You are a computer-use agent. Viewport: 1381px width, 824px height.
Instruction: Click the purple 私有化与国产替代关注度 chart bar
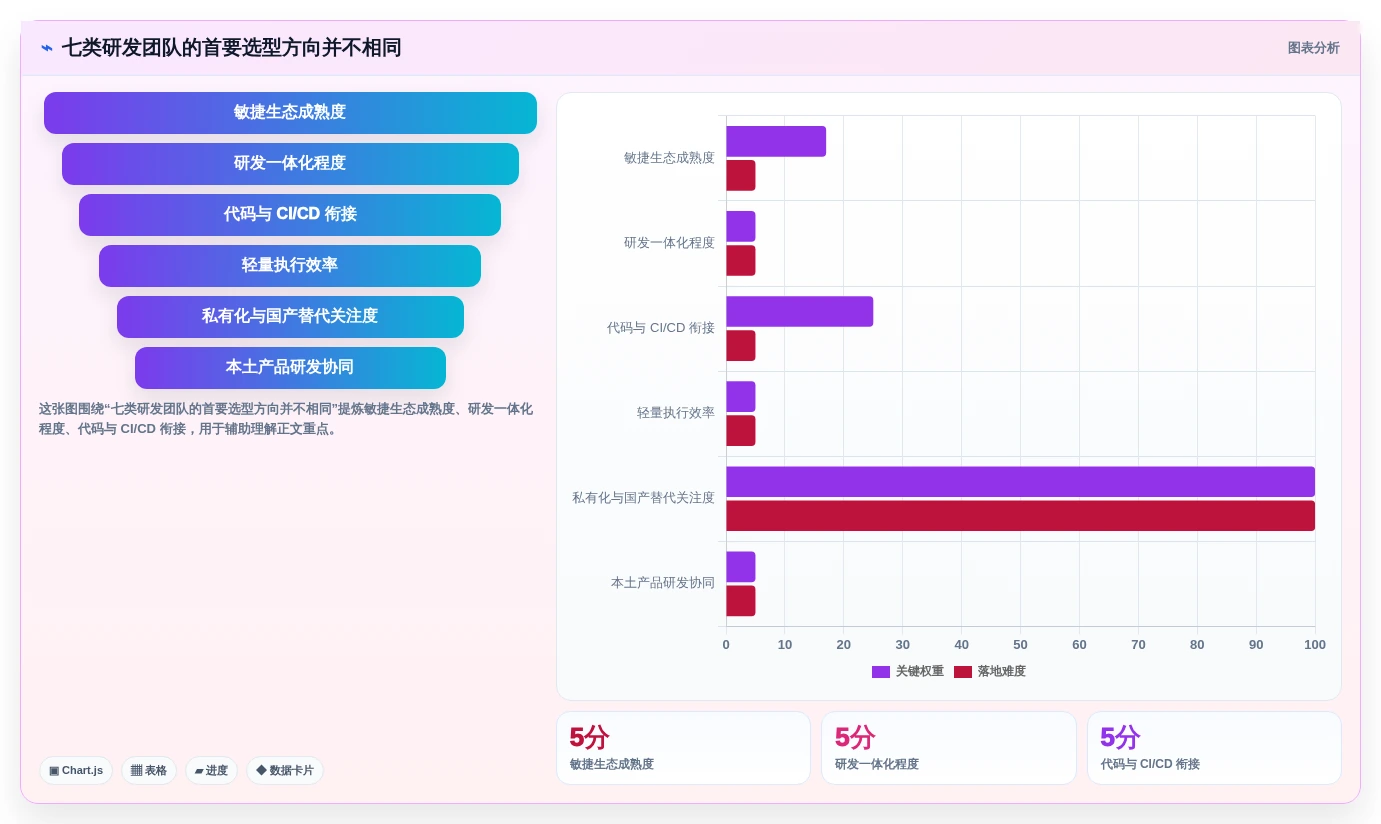coord(1020,482)
